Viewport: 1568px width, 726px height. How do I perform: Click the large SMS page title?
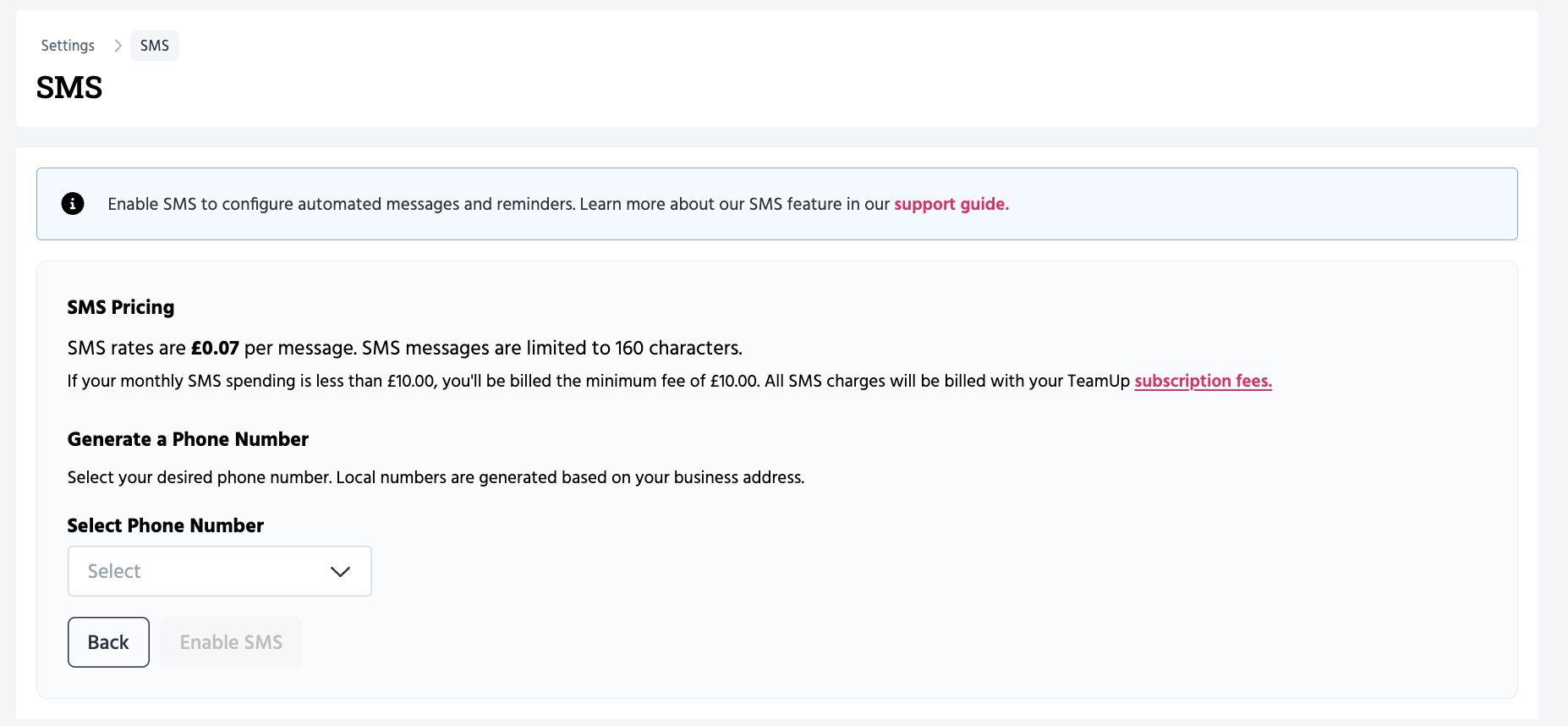pyautogui.click(x=69, y=88)
